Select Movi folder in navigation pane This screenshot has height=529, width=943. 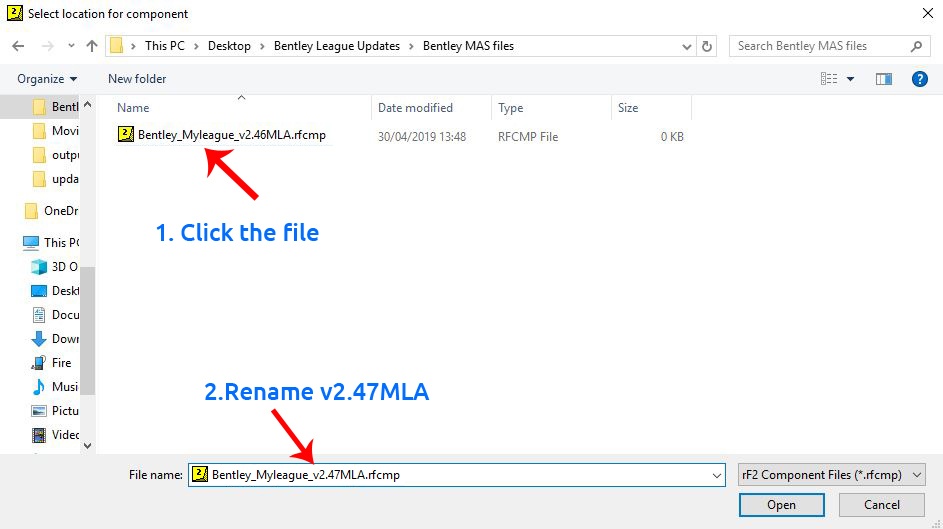click(x=55, y=130)
